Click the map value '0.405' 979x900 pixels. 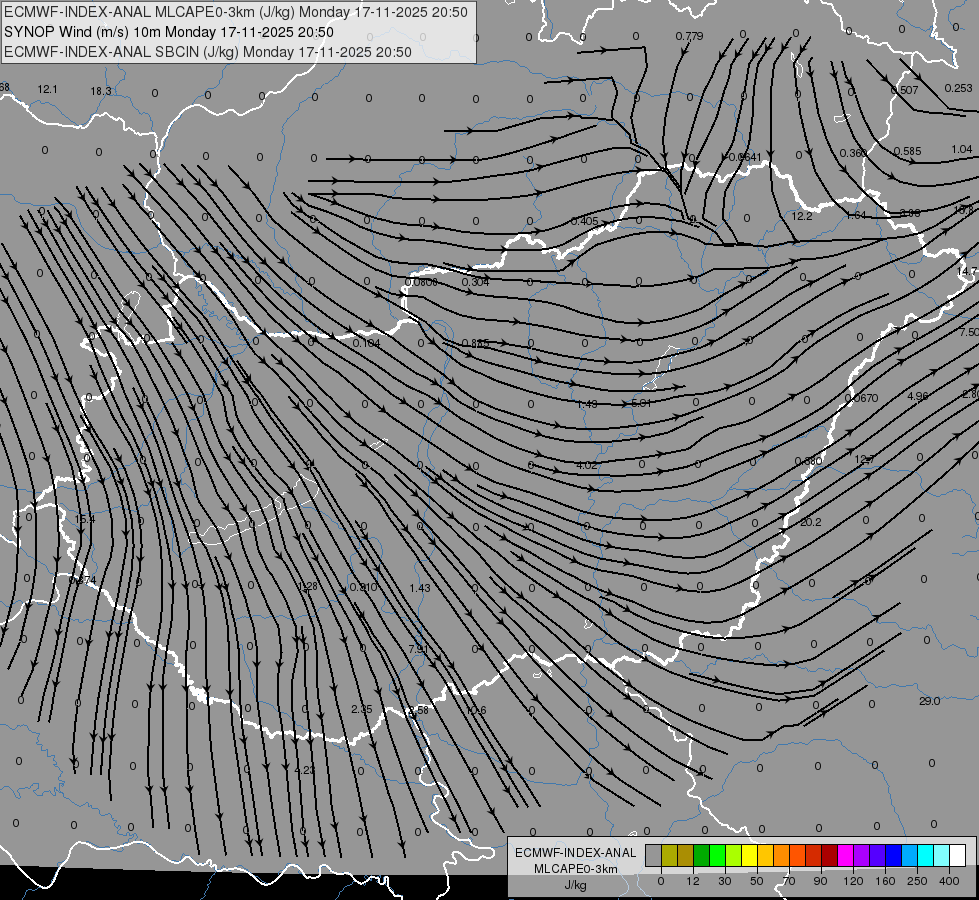point(584,221)
